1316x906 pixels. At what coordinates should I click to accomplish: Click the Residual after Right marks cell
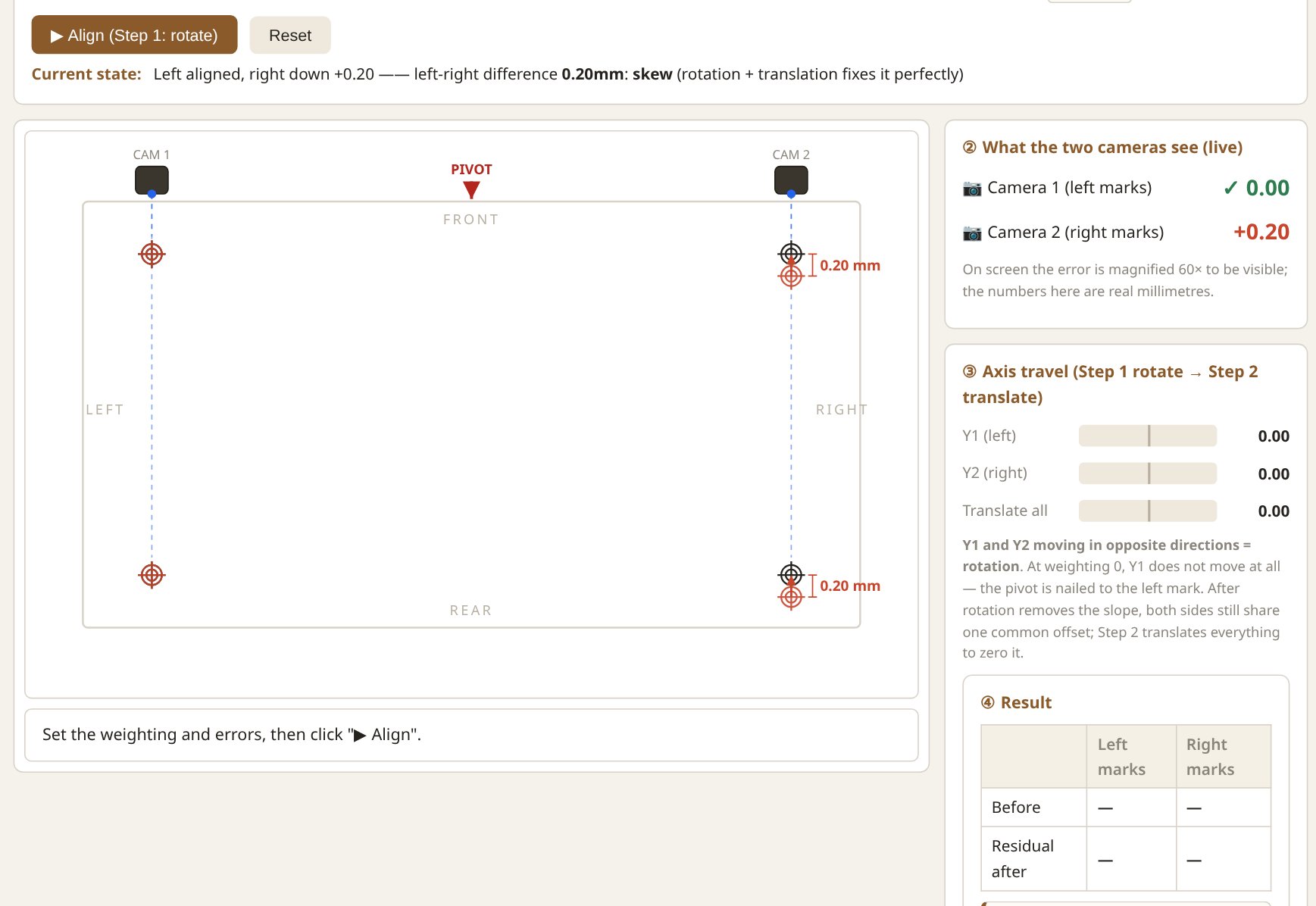point(1224,859)
